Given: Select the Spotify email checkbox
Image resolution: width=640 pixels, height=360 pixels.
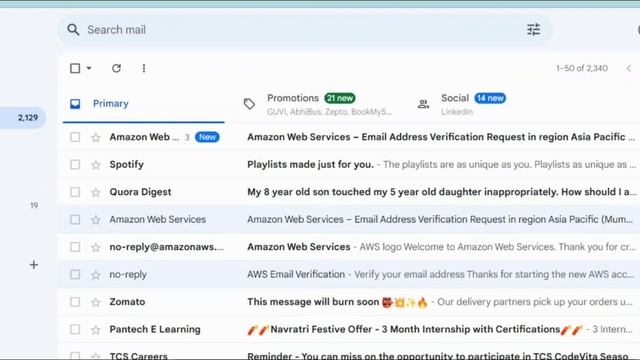Looking at the screenshot, I should pos(75,164).
